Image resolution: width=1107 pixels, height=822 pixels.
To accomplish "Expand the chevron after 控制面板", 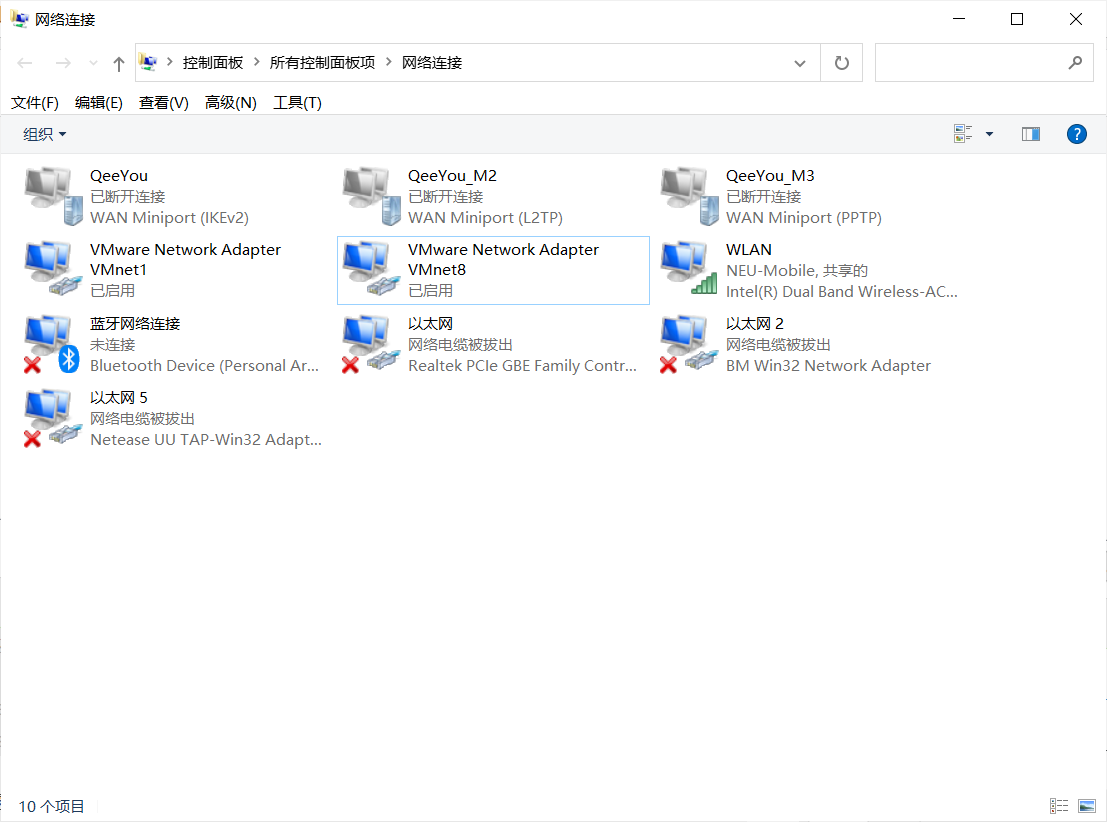I will [x=256, y=62].
